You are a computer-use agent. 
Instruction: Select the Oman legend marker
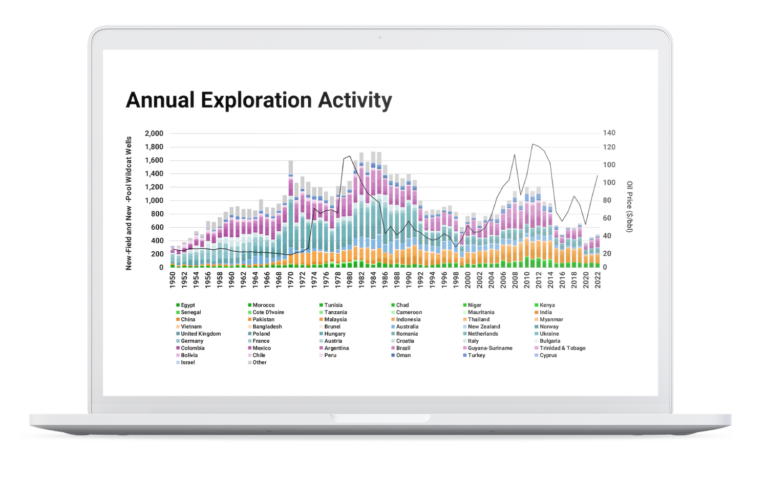(x=393, y=354)
